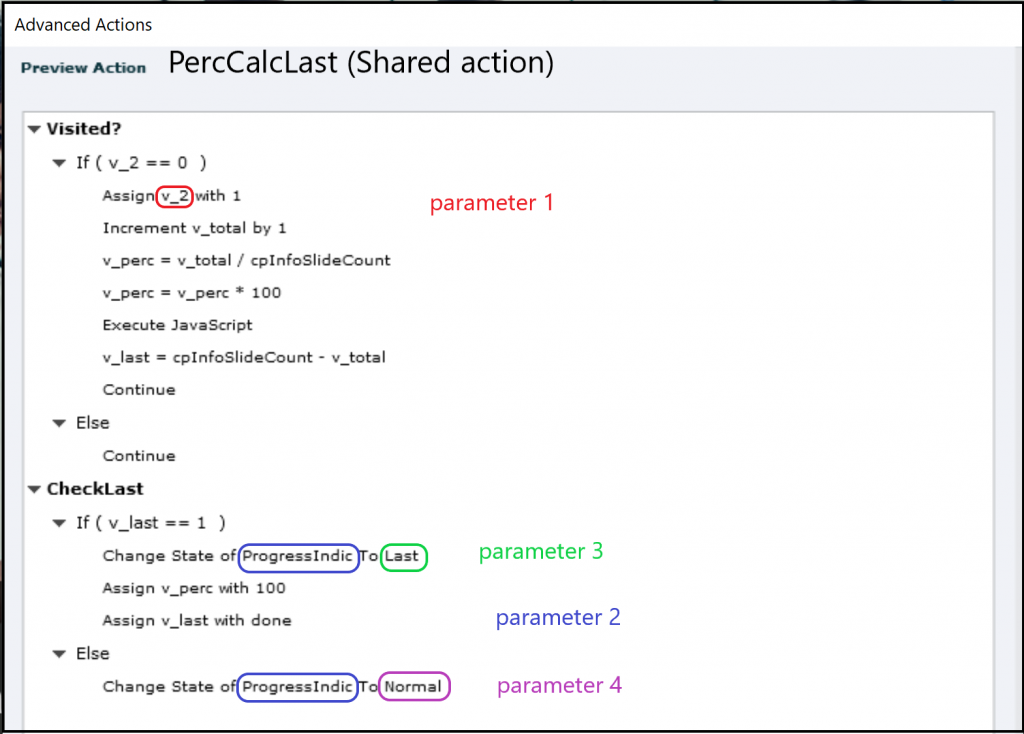Collapse the Else branch under CheckLast

point(60,653)
